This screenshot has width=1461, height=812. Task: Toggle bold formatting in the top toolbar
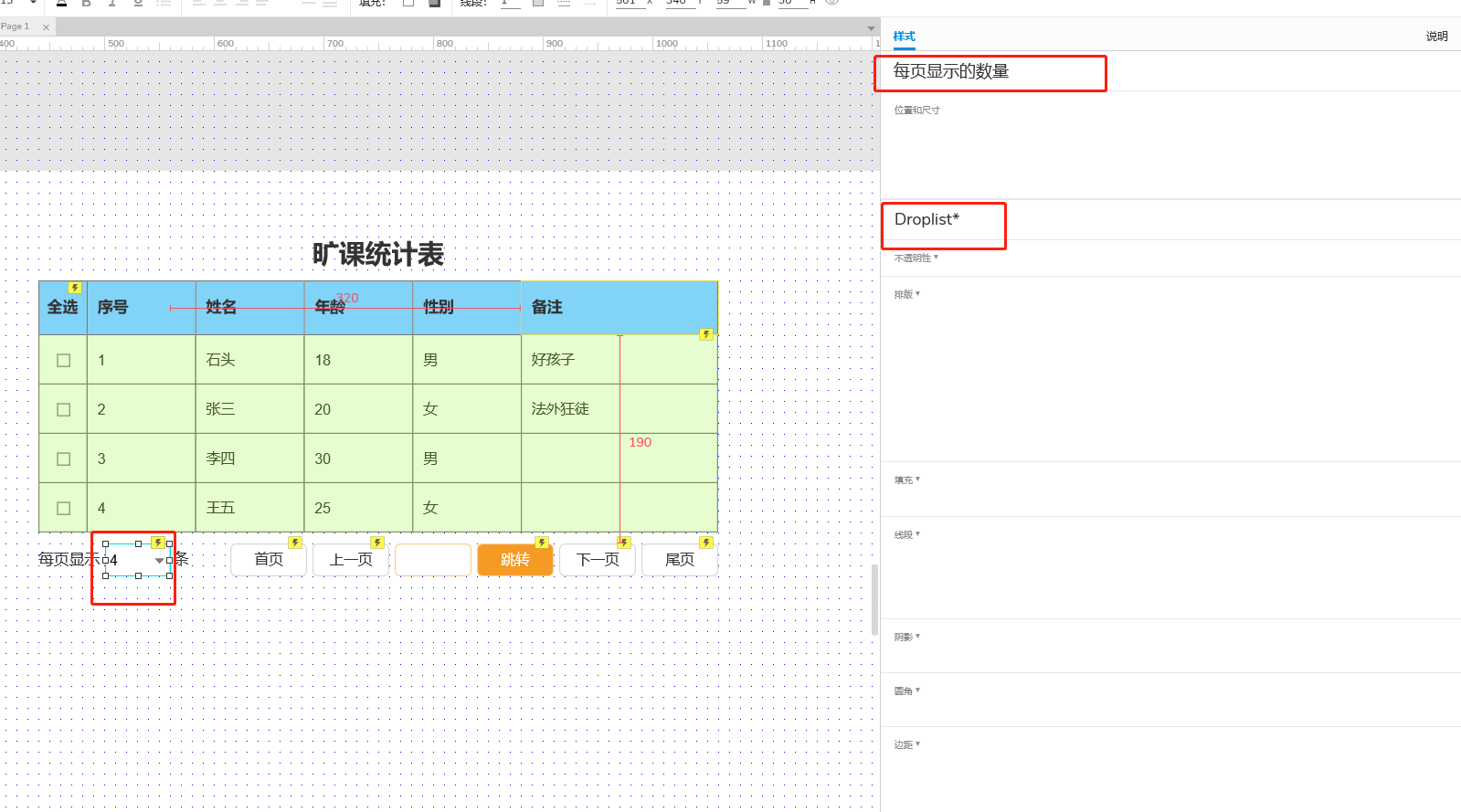(87, 3)
